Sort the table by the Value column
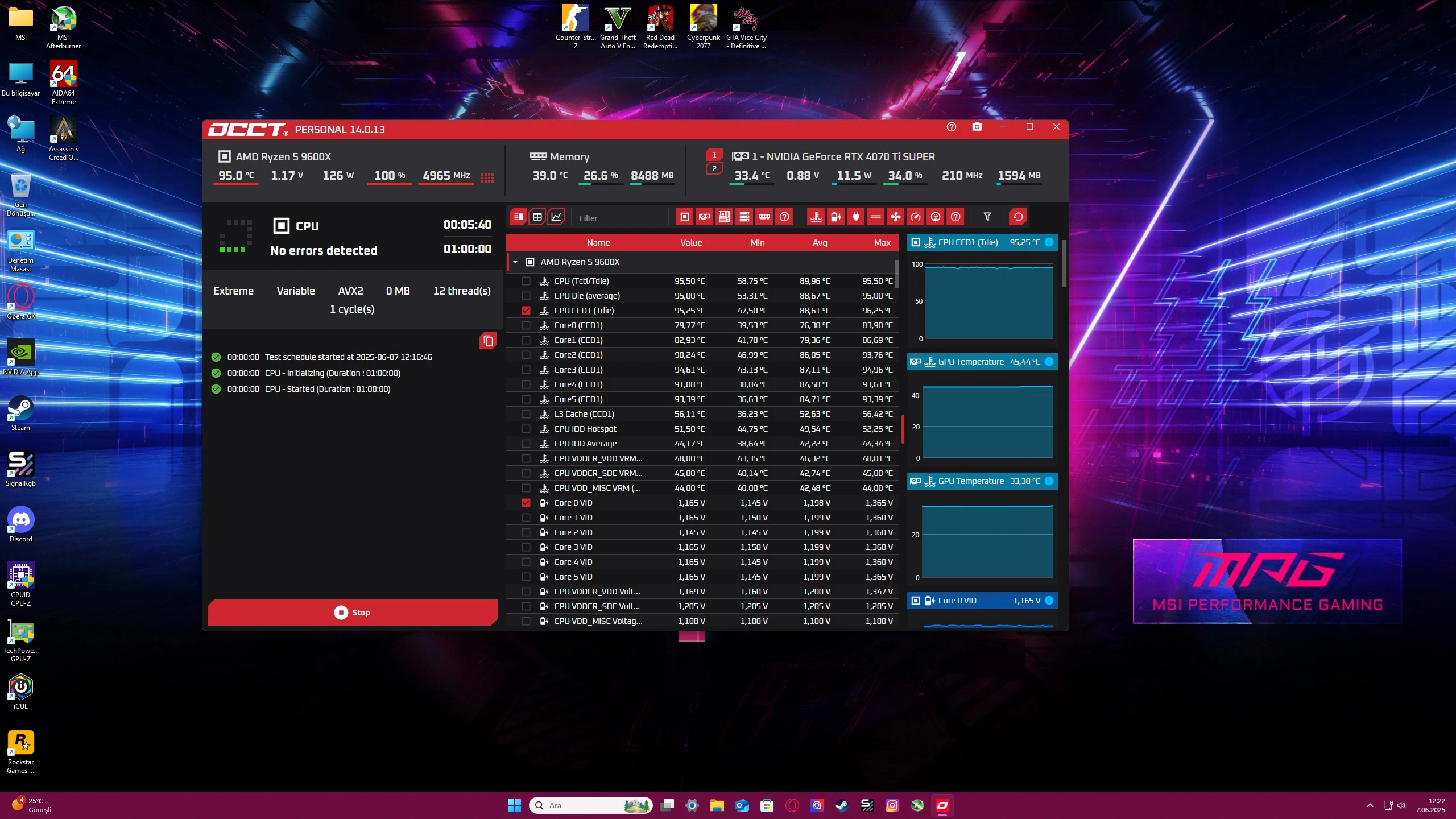Screen dimensions: 1456x819 click(x=691, y=243)
